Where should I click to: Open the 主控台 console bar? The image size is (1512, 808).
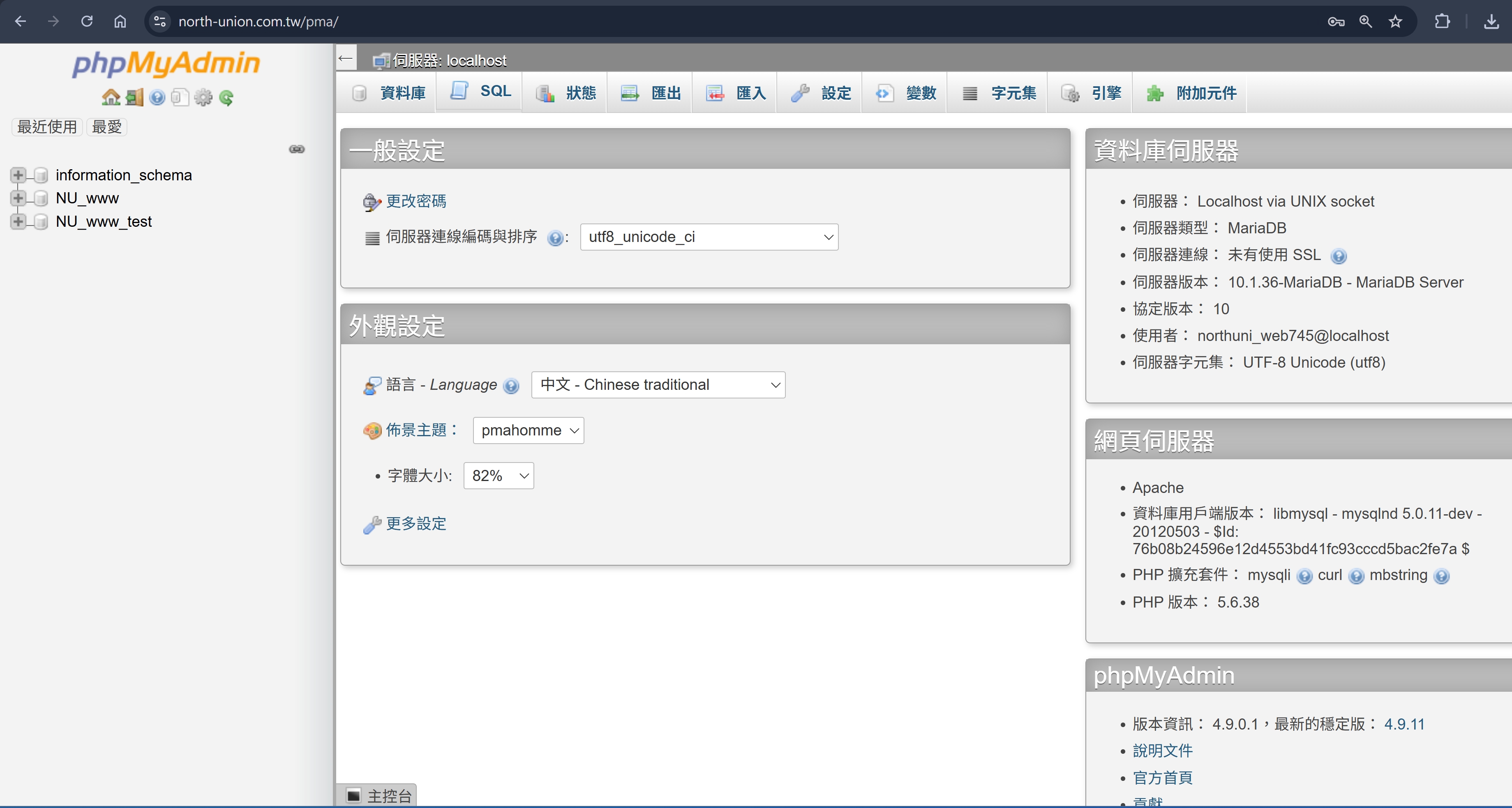pos(377,796)
